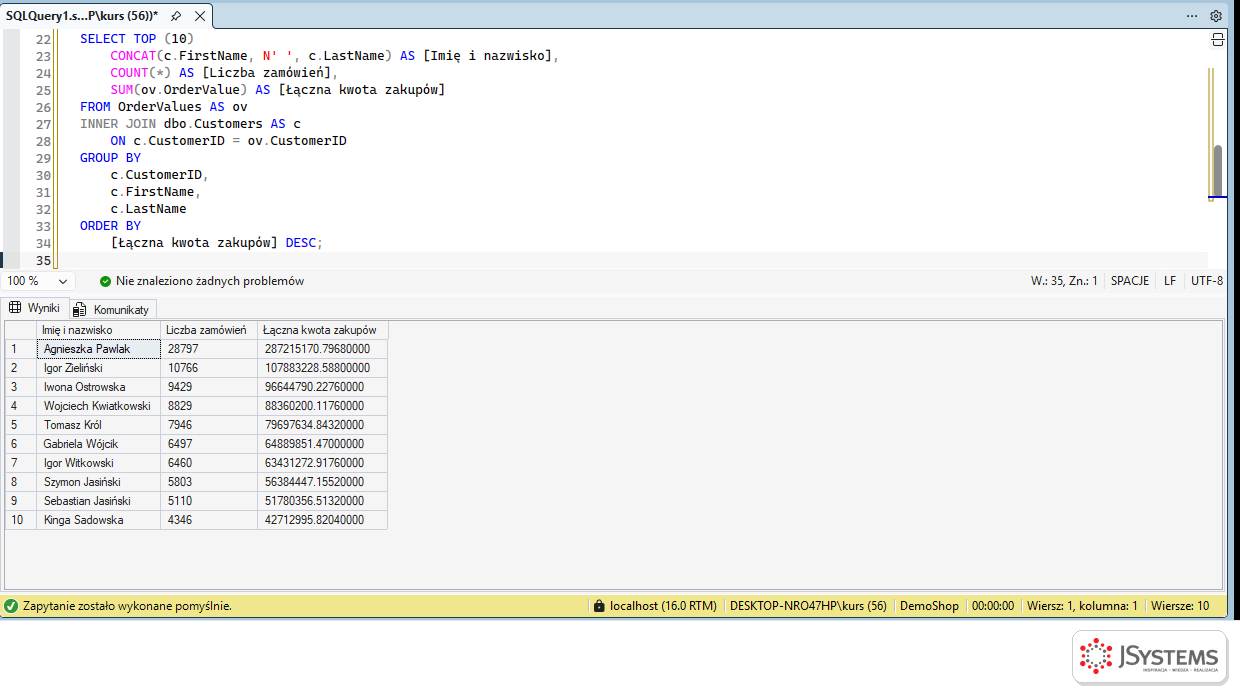Click the 'localhost (16.0 RTM)' status entry
The image size is (1240, 692).
[x=663, y=606]
